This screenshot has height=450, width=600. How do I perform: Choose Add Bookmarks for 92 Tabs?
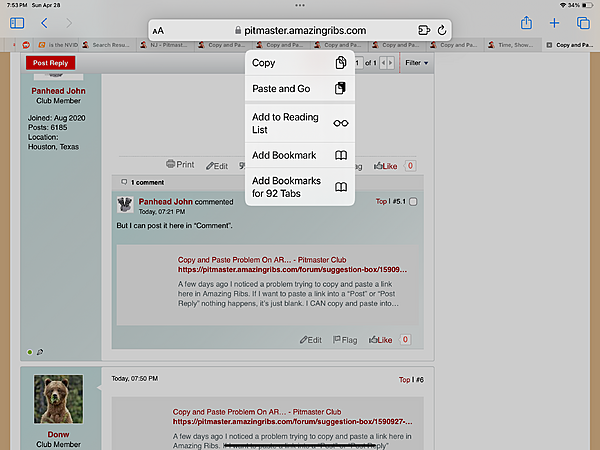coord(300,187)
